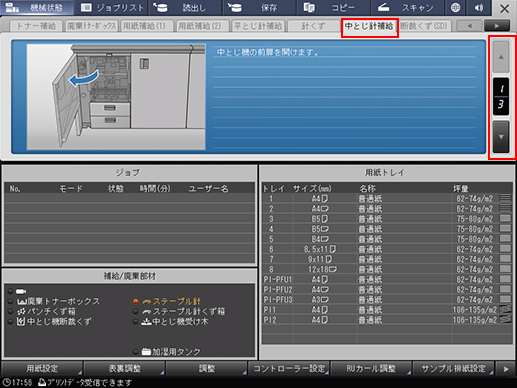Select the ステープル針 warning indicator

click(x=167, y=301)
